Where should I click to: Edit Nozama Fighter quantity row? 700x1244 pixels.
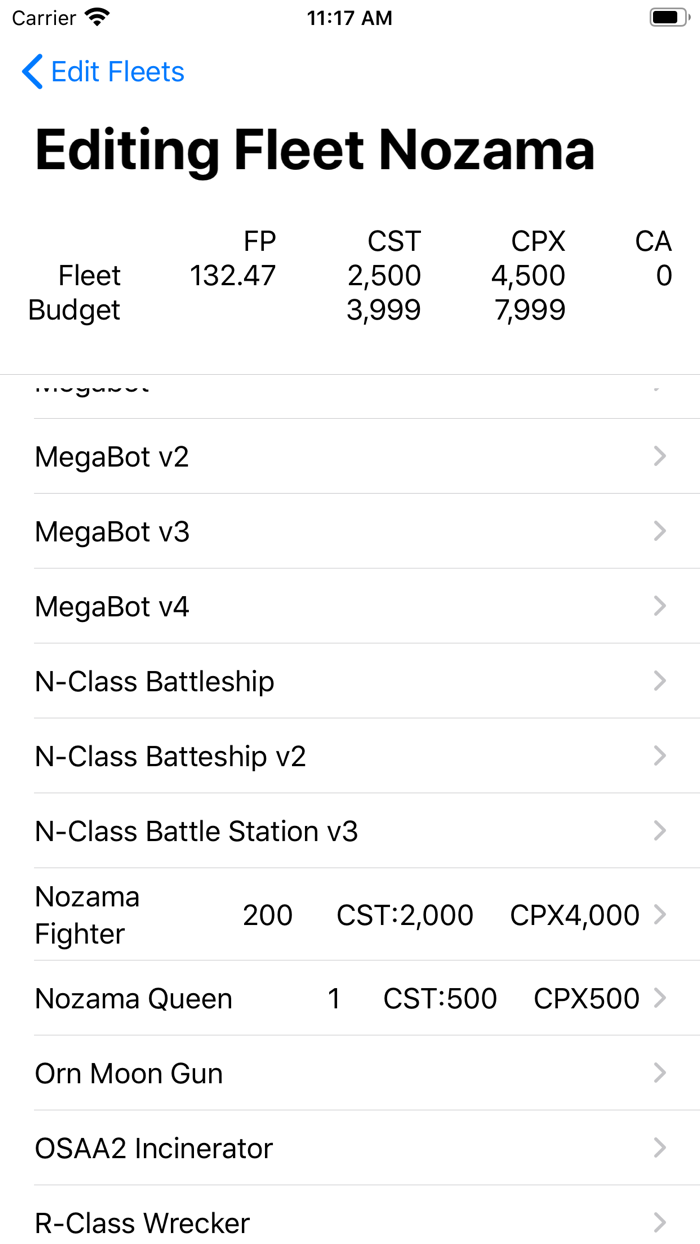268,915
